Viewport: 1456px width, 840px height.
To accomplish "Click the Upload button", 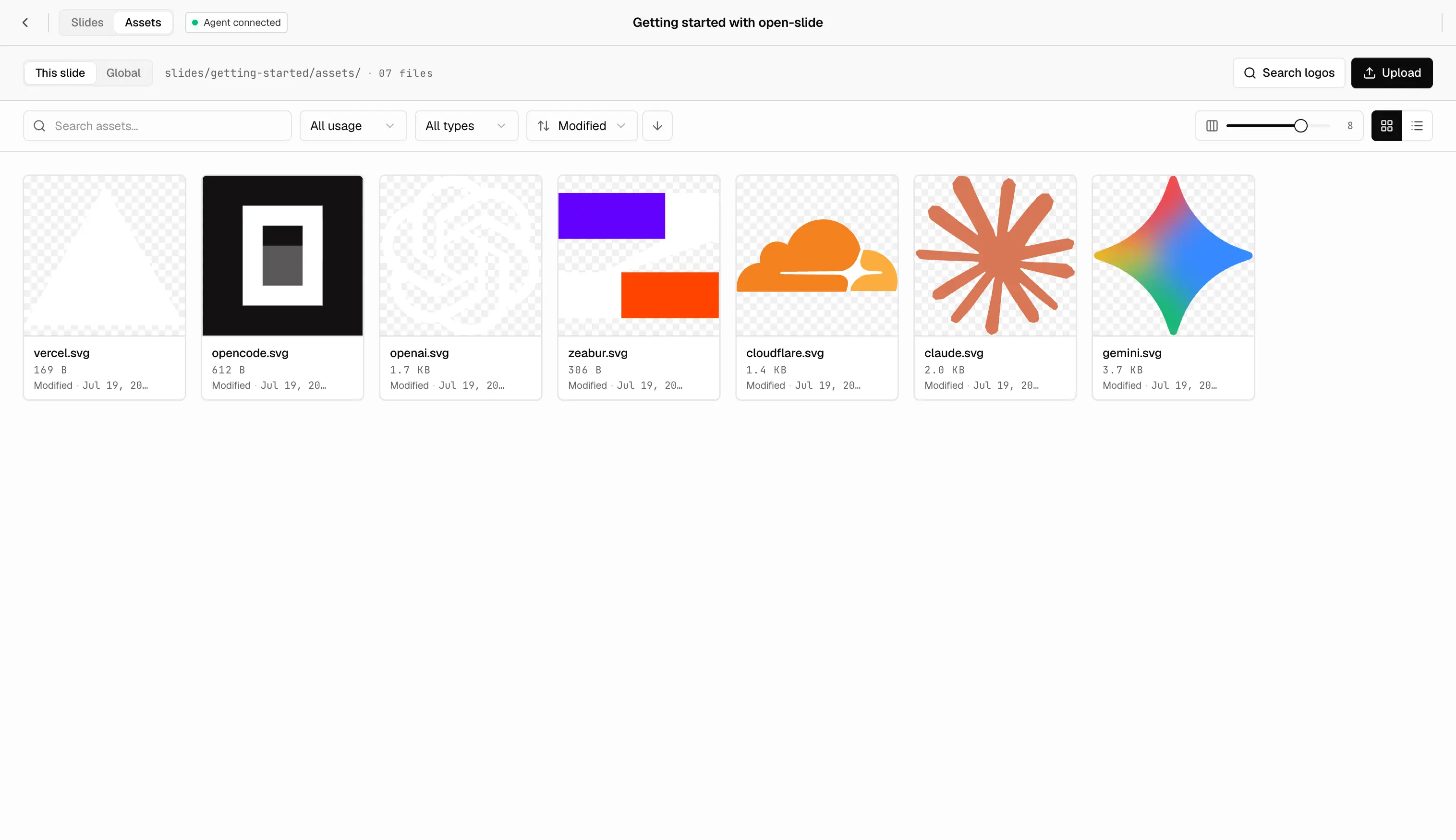I will tap(1391, 72).
